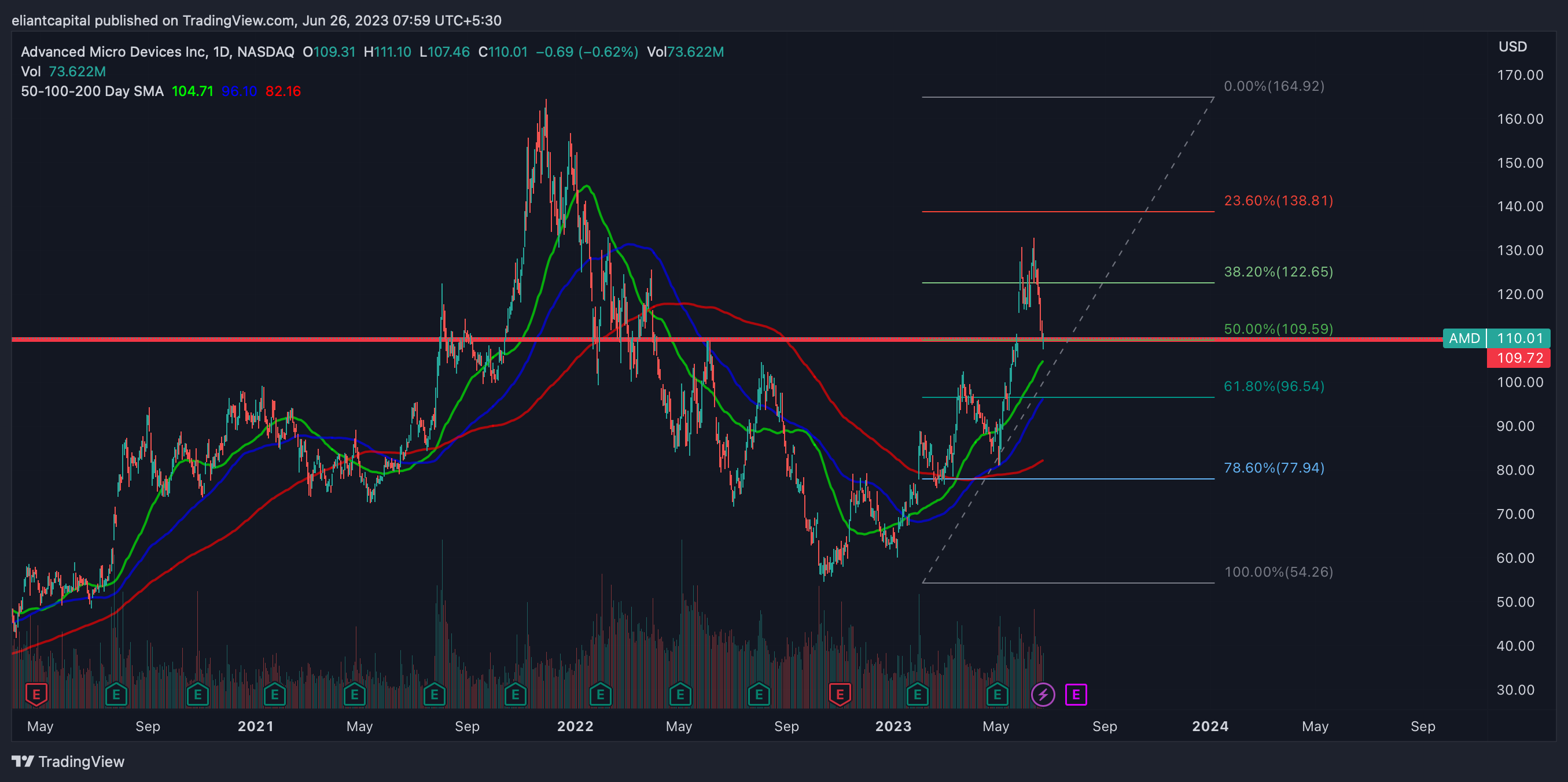Click the purple lightning bolt event icon
1568x782 pixels.
click(1043, 694)
